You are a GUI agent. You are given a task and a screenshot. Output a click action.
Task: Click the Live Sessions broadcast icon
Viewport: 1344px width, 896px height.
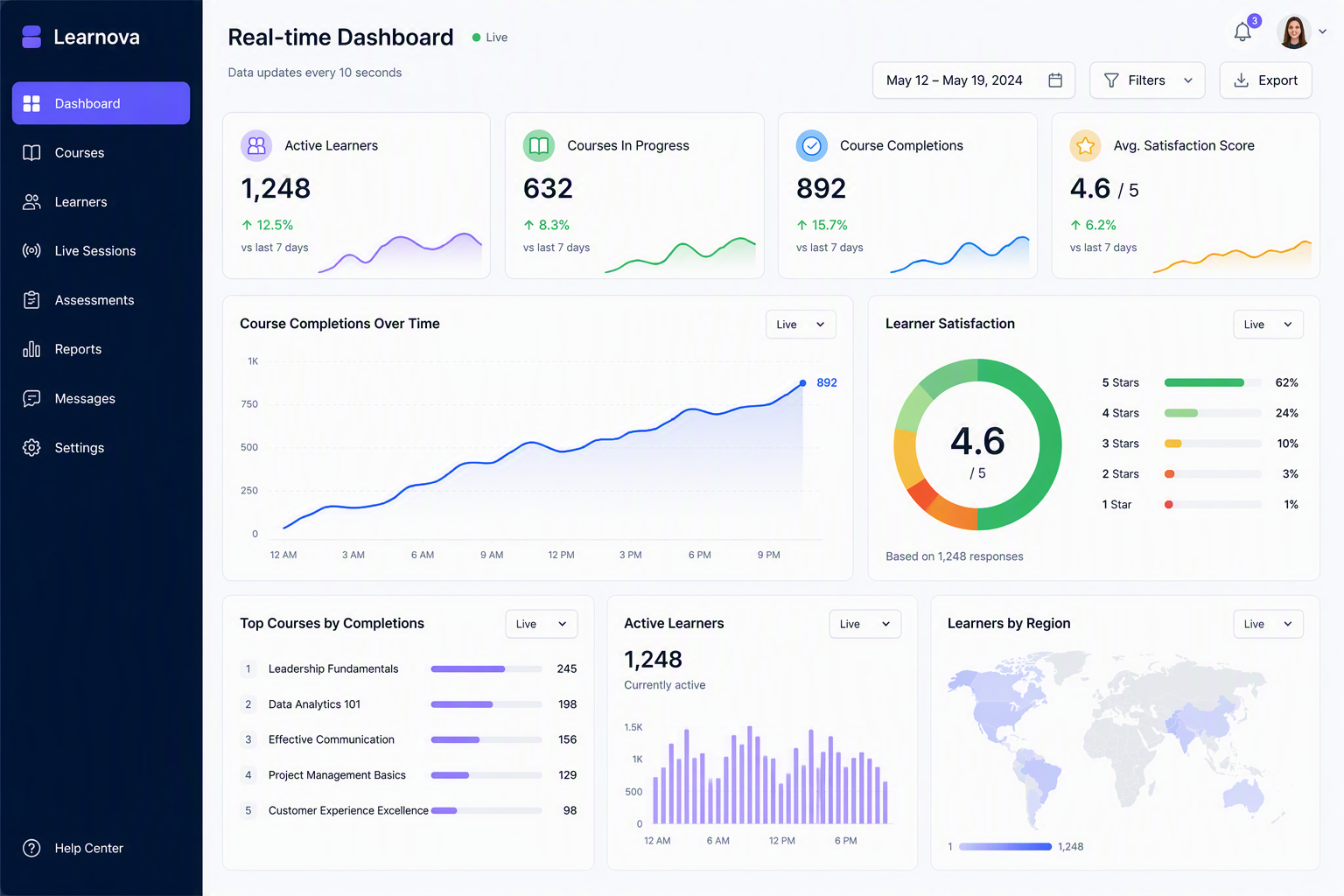(x=31, y=251)
